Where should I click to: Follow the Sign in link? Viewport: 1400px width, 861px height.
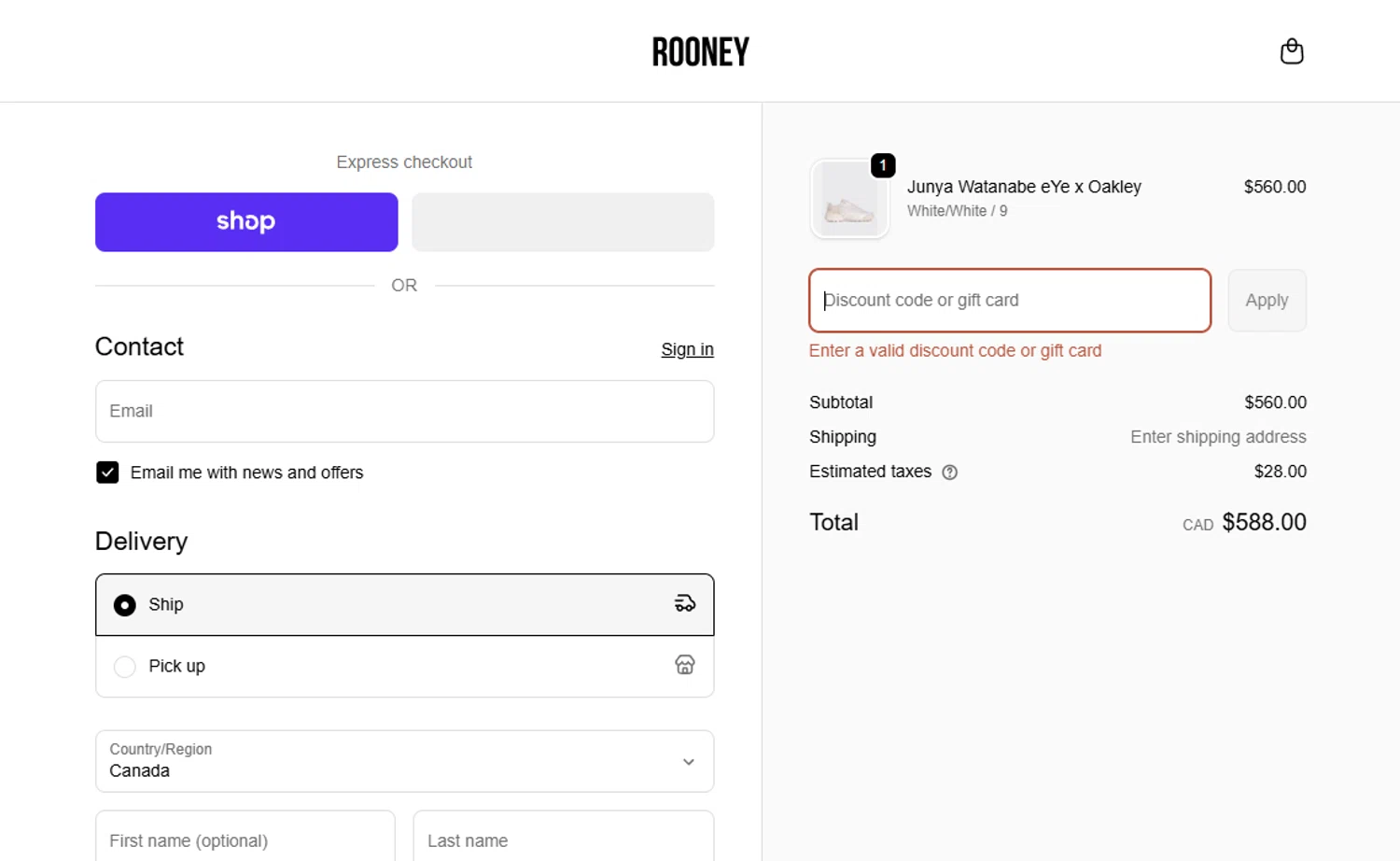[x=687, y=349]
